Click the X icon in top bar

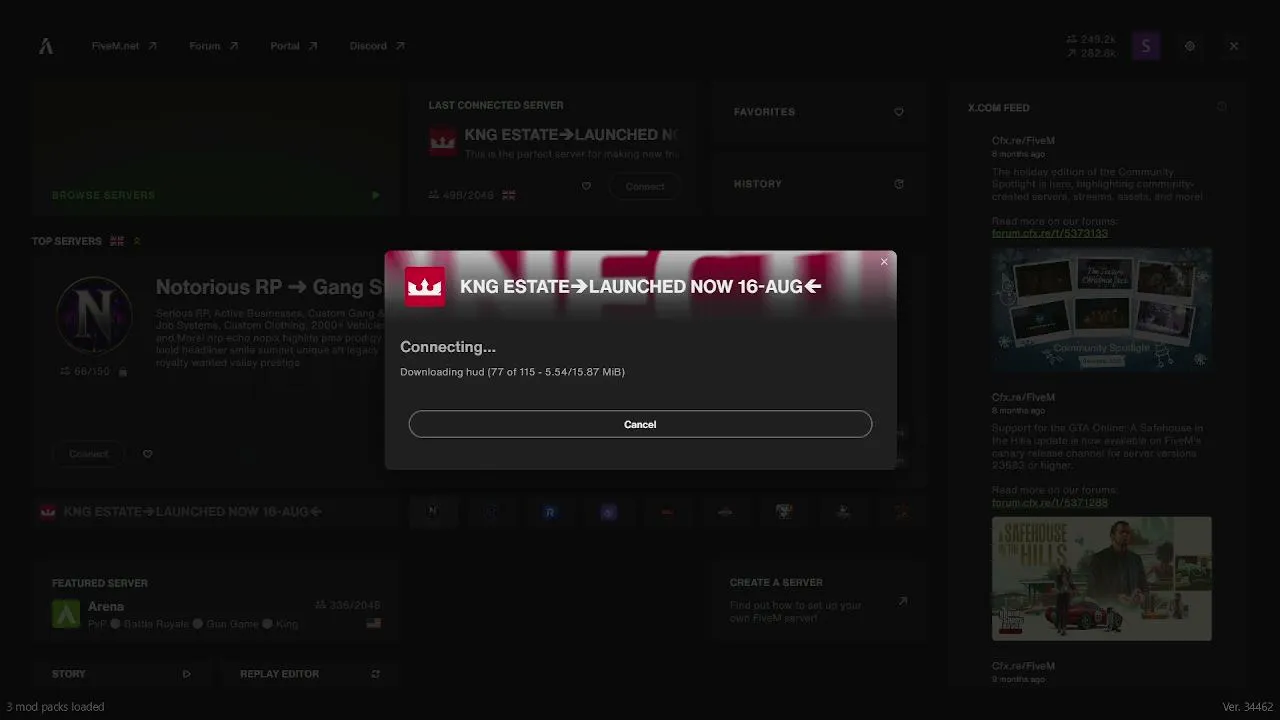[1234, 46]
